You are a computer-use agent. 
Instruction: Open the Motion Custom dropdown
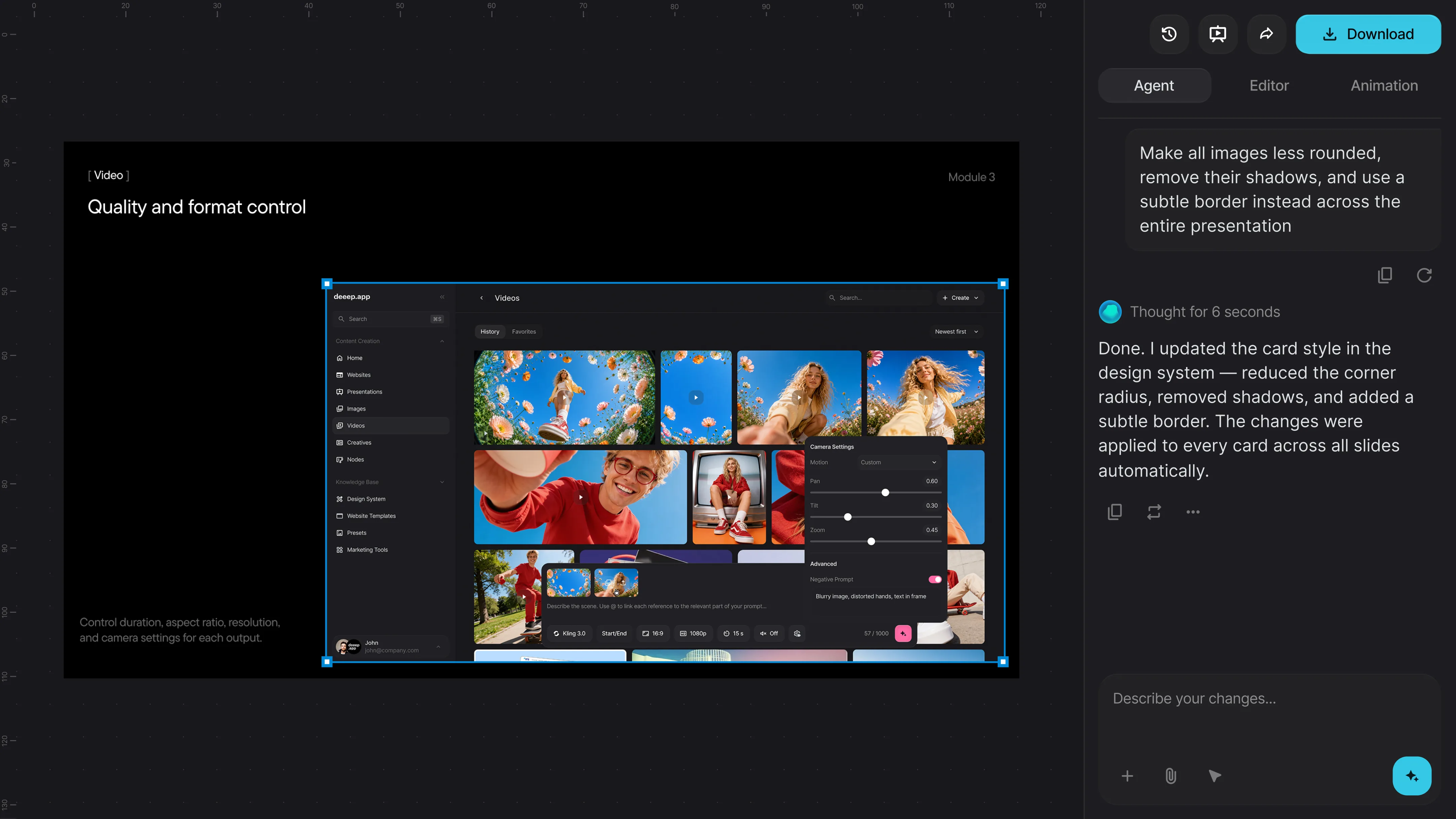(x=898, y=462)
